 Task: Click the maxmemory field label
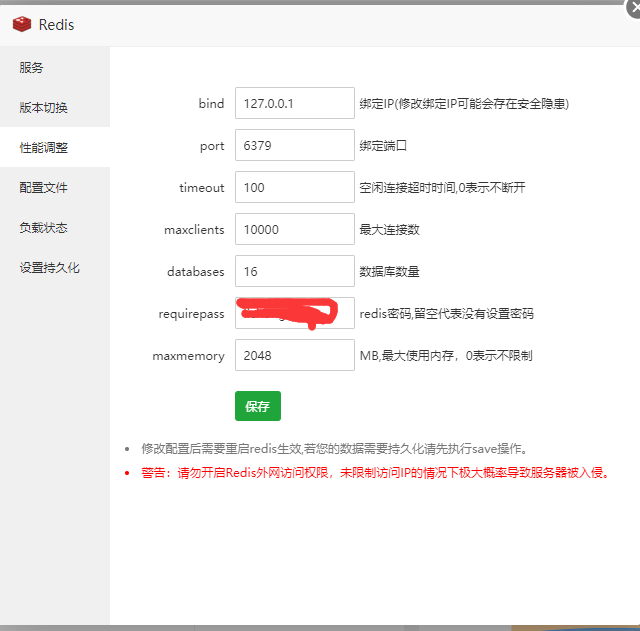189,356
